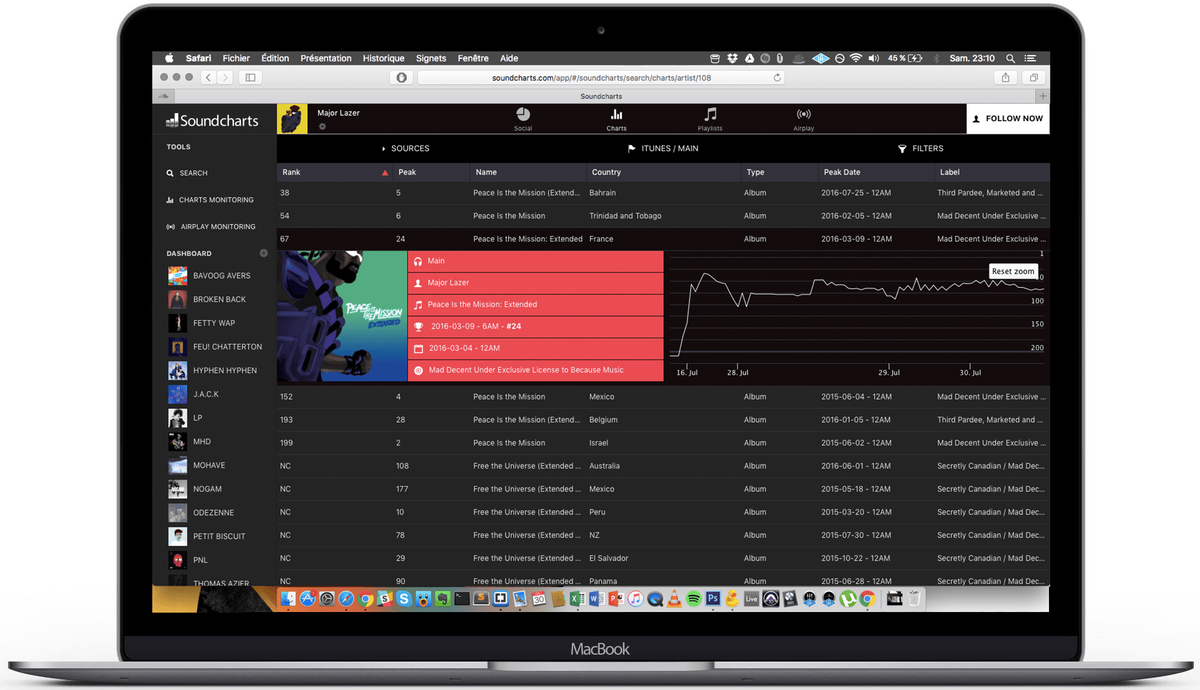This screenshot has width=1200, height=690.
Task: Open the Historique menu
Action: [383, 58]
